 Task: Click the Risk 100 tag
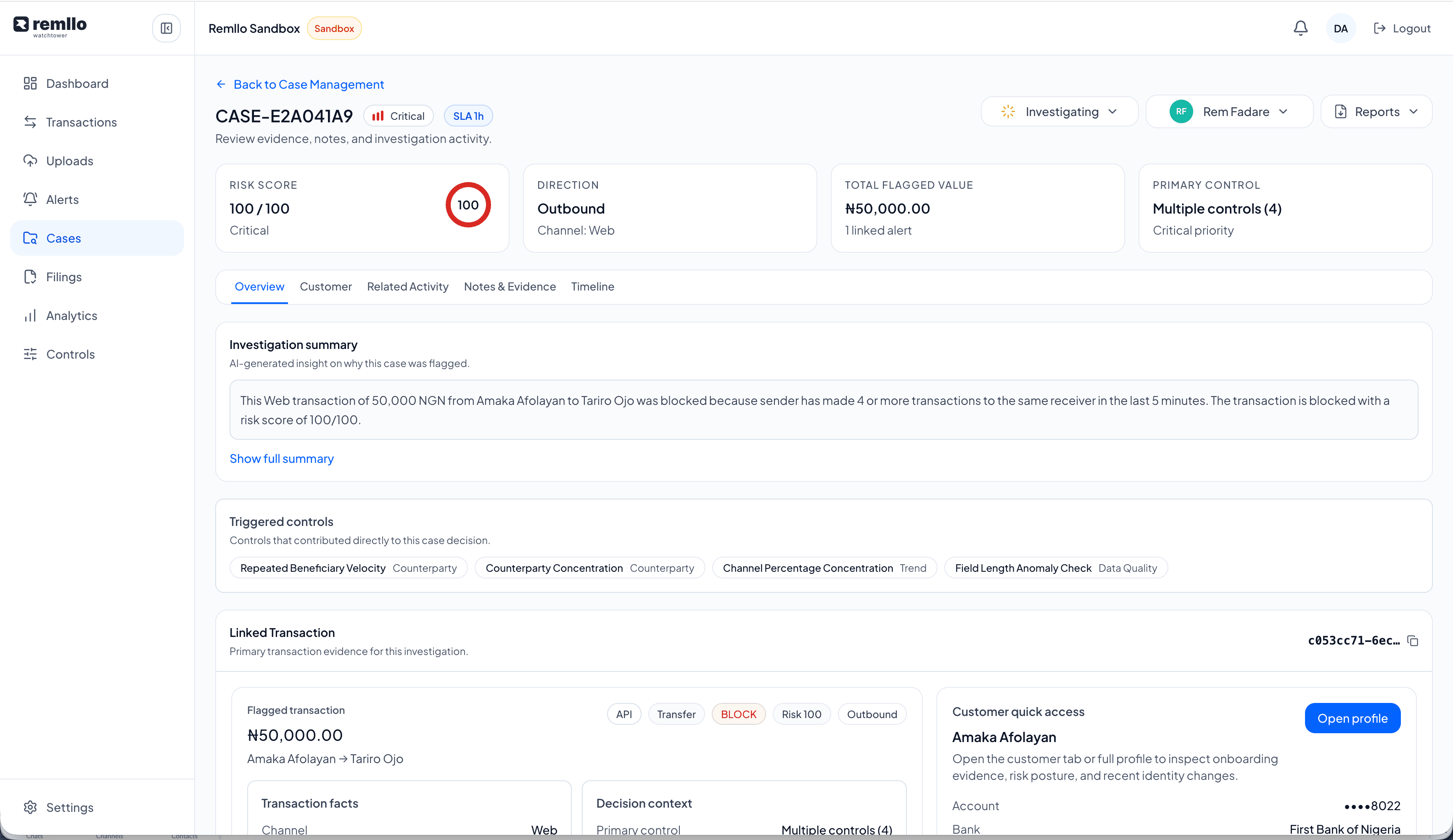click(x=801, y=714)
